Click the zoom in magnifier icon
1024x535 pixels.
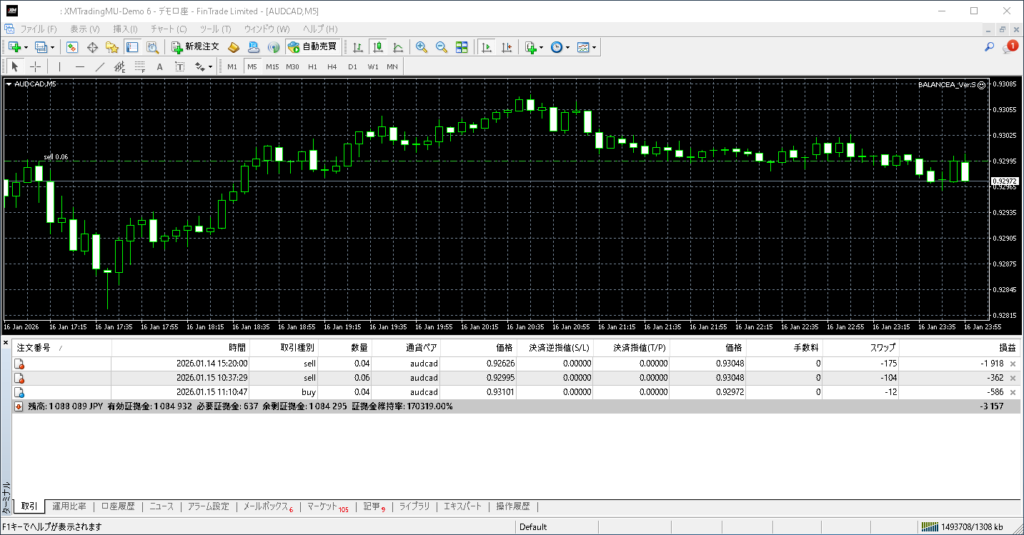click(422, 47)
